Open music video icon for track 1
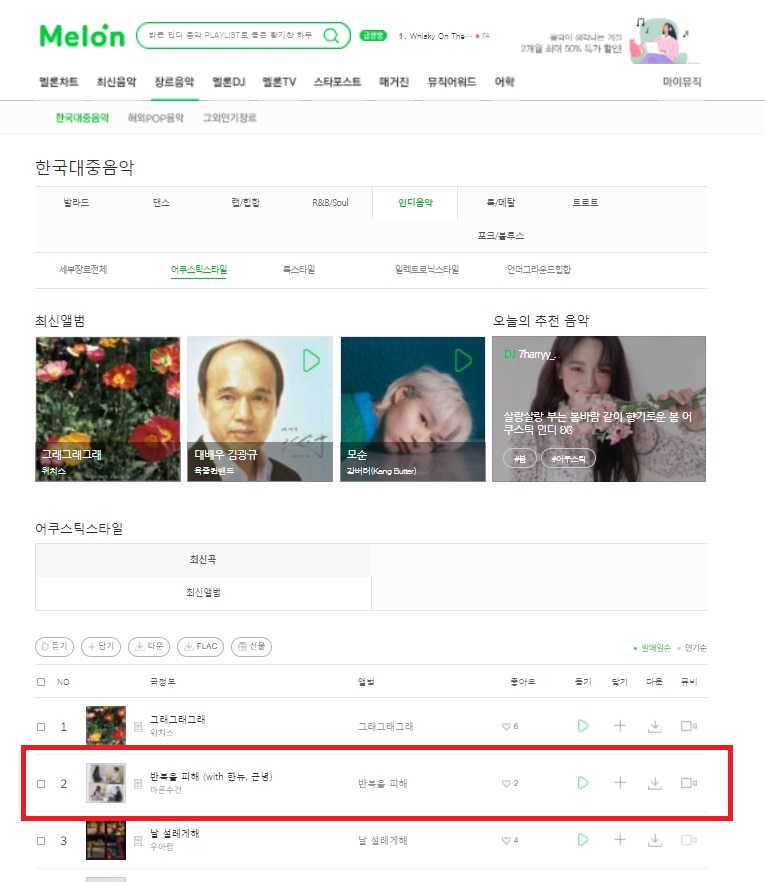This screenshot has height=882, width=765. pyautogui.click(x=689, y=726)
